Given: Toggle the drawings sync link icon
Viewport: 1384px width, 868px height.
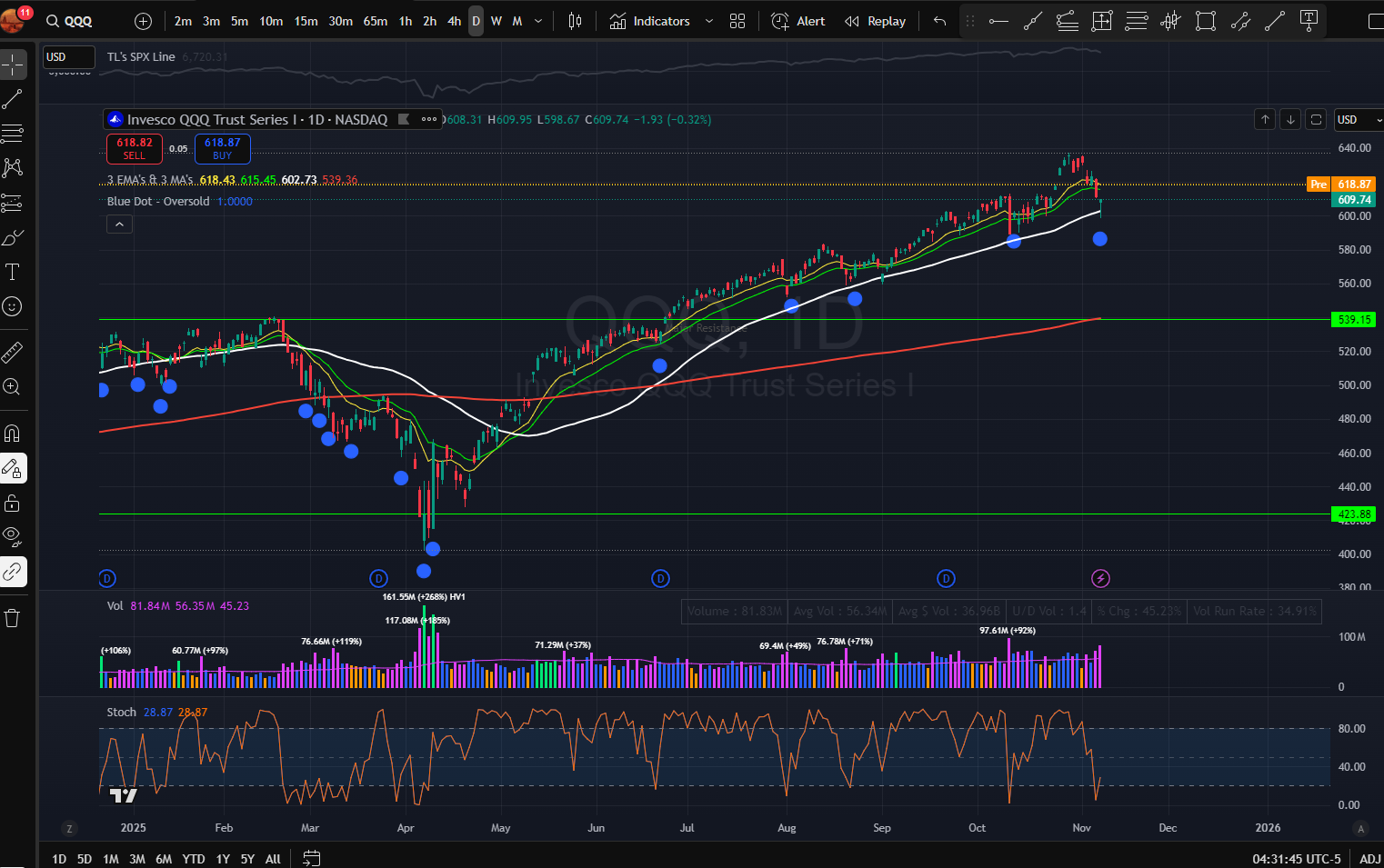Looking at the screenshot, I should (x=13, y=572).
